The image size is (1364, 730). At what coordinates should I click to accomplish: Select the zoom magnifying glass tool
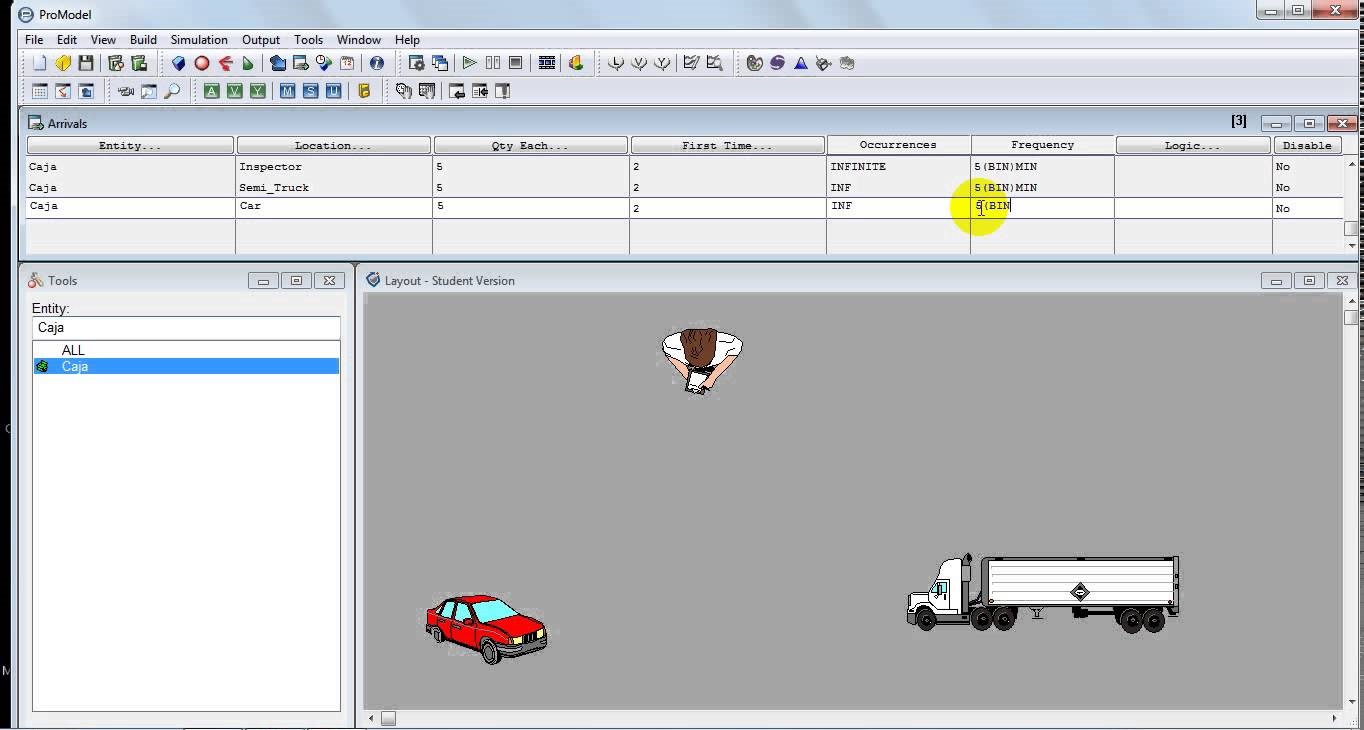(x=171, y=90)
